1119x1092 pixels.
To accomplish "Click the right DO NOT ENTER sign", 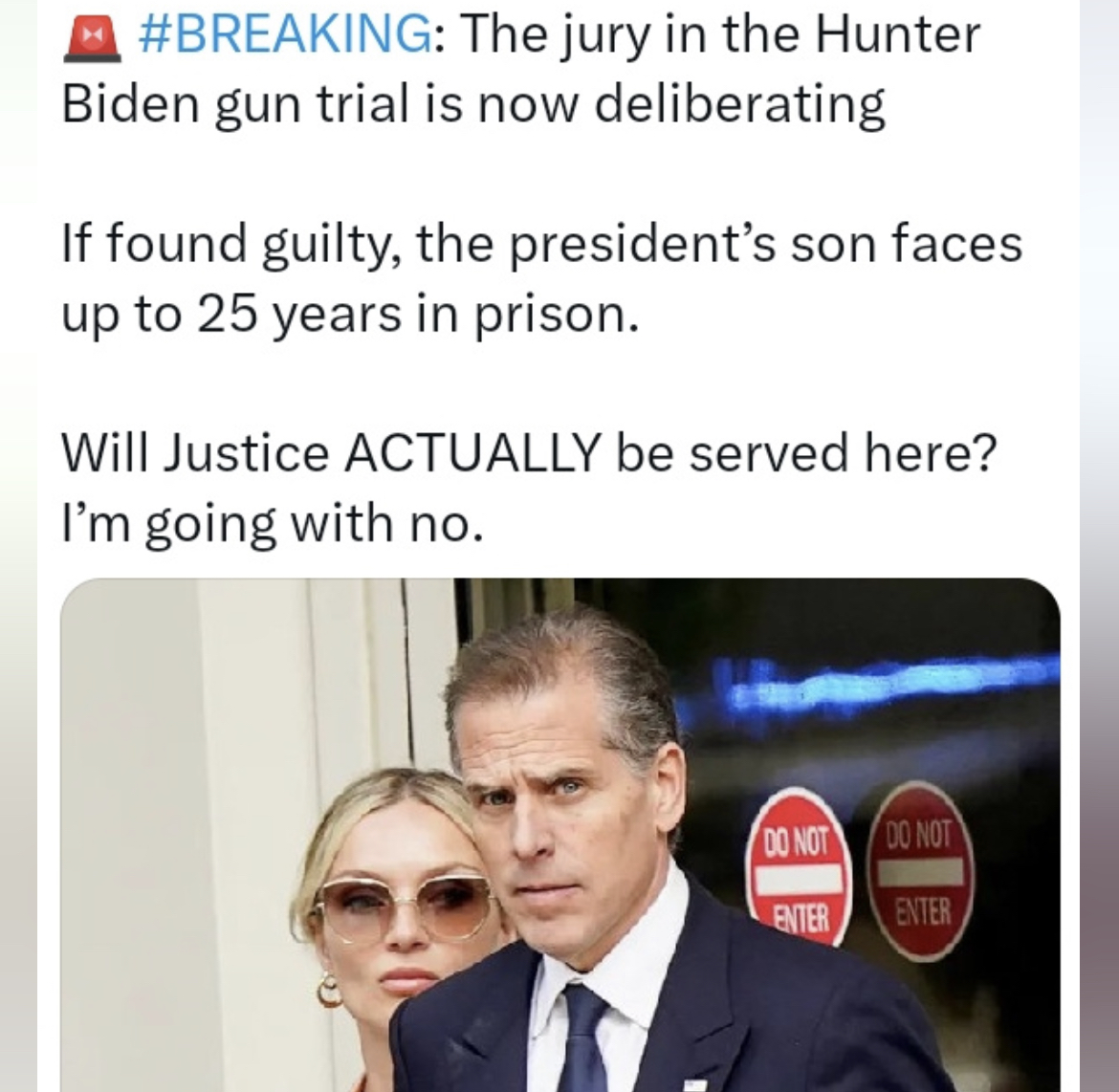I will pos(919,870).
